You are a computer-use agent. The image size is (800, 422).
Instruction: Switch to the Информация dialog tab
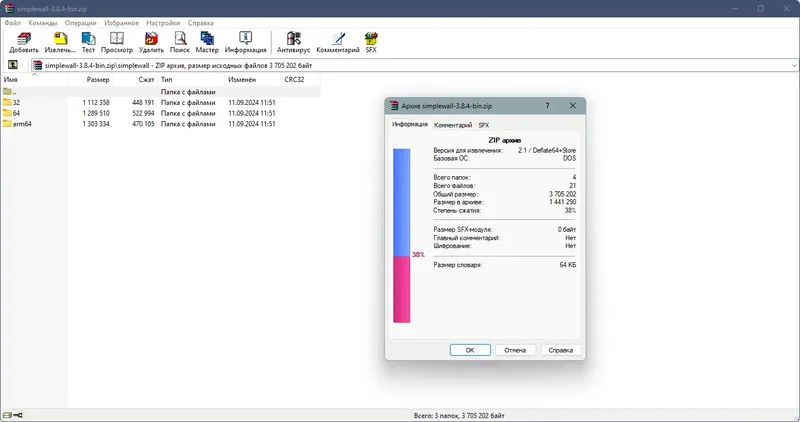(410, 125)
